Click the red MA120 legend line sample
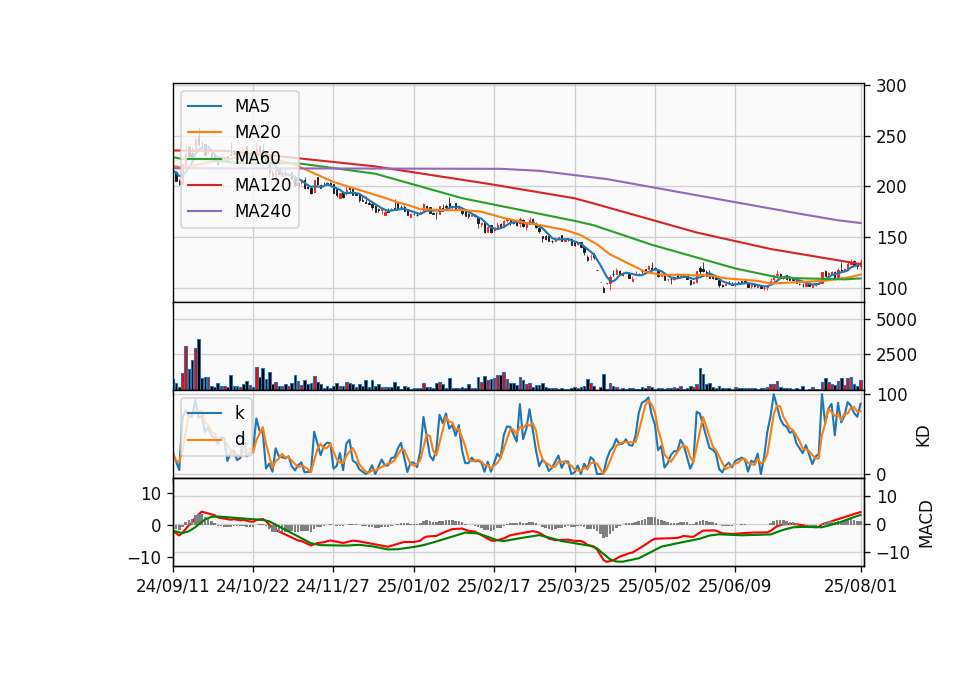This screenshot has height=690, width=960. click(204, 184)
